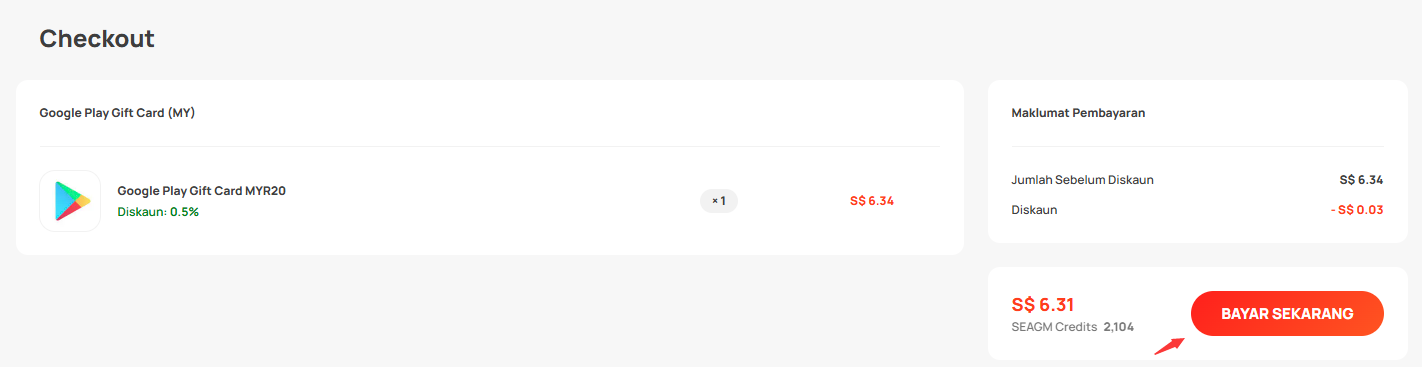This screenshot has width=1422, height=367.
Task: Click the - S$ 0.03 discount amount
Action: [x=1357, y=210]
